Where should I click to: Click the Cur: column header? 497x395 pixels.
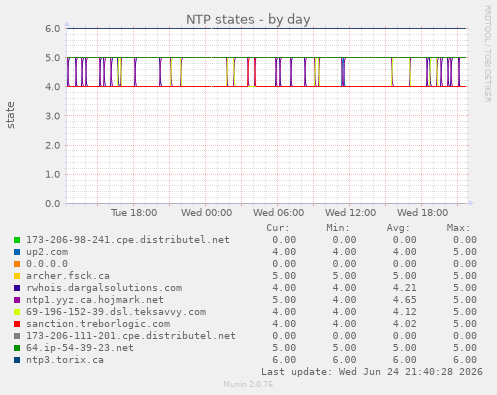click(278, 228)
